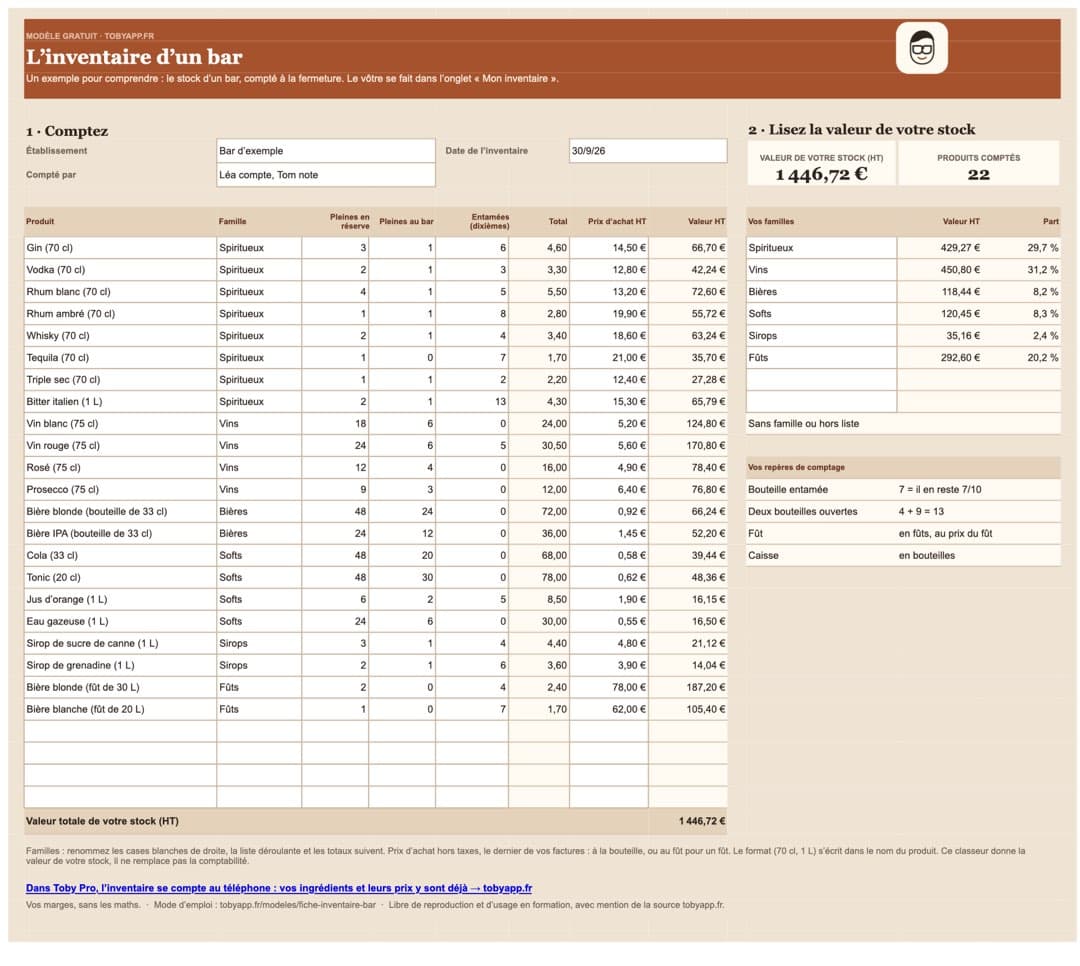Click the 'Valeur totale de votre stock (HT)' row

click(x=375, y=821)
